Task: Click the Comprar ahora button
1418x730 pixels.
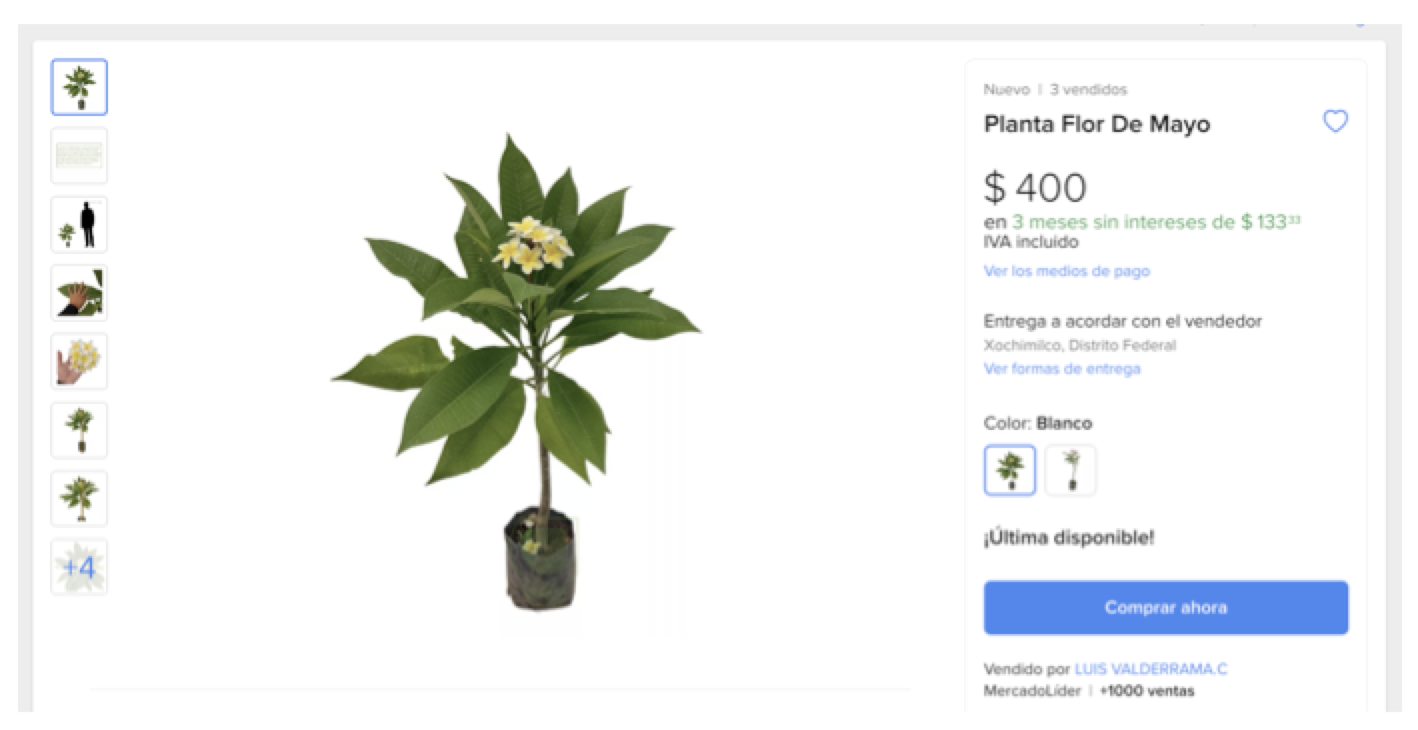Action: point(1166,607)
